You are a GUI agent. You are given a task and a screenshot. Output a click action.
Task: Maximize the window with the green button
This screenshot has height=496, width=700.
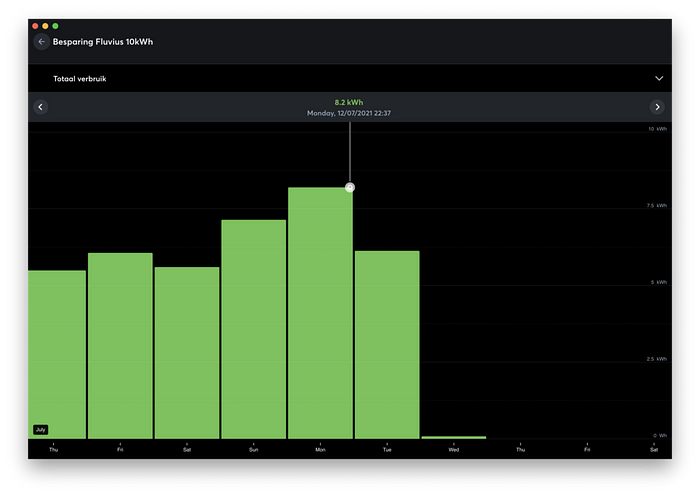pos(56,25)
